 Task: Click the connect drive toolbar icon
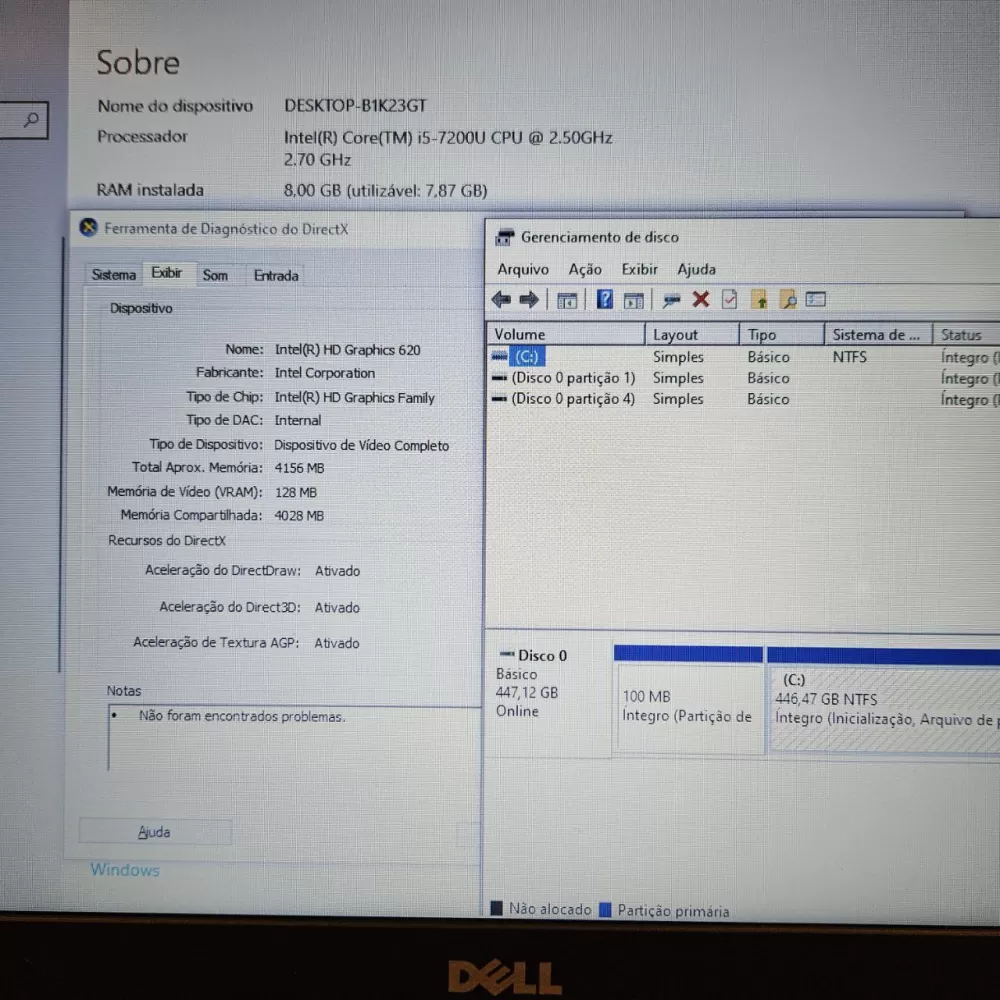pyautogui.click(x=671, y=300)
